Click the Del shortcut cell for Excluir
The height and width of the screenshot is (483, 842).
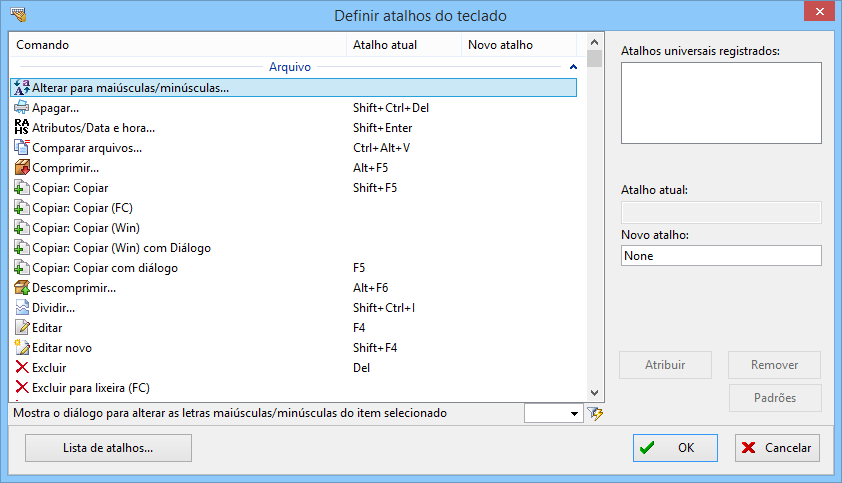(x=361, y=367)
